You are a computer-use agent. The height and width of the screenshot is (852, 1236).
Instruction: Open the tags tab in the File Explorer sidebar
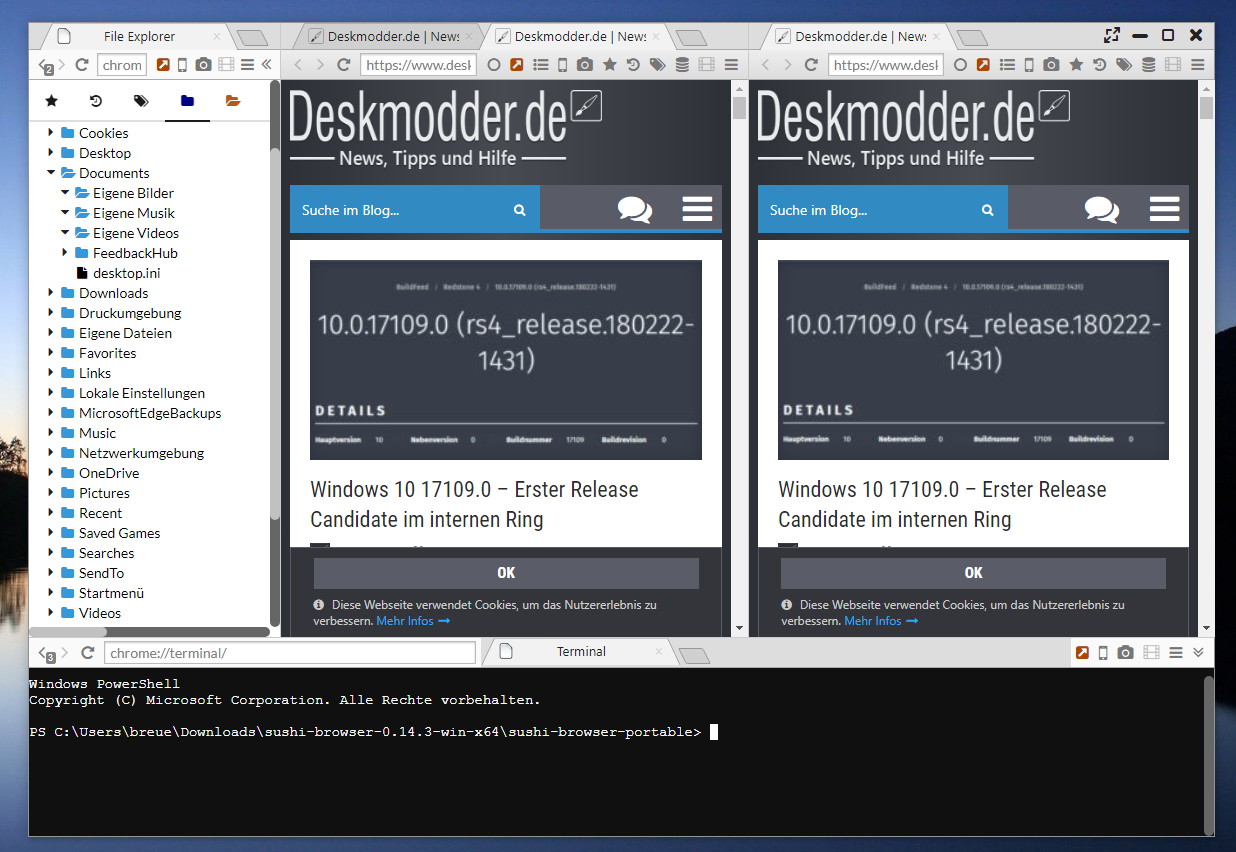click(x=141, y=101)
